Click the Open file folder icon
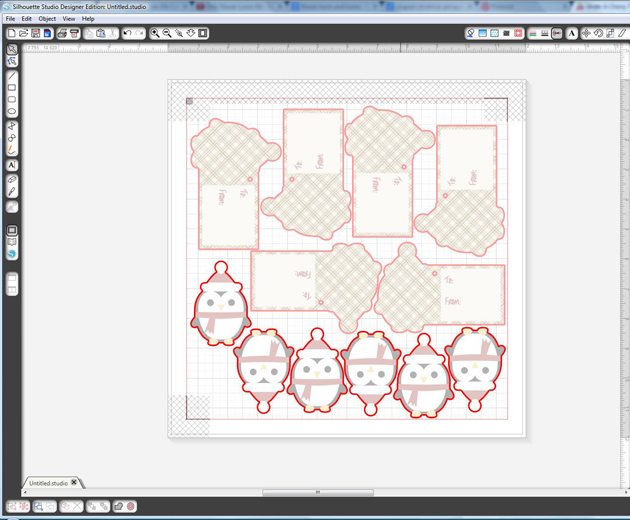This screenshot has width=630, height=520. [x=23, y=33]
